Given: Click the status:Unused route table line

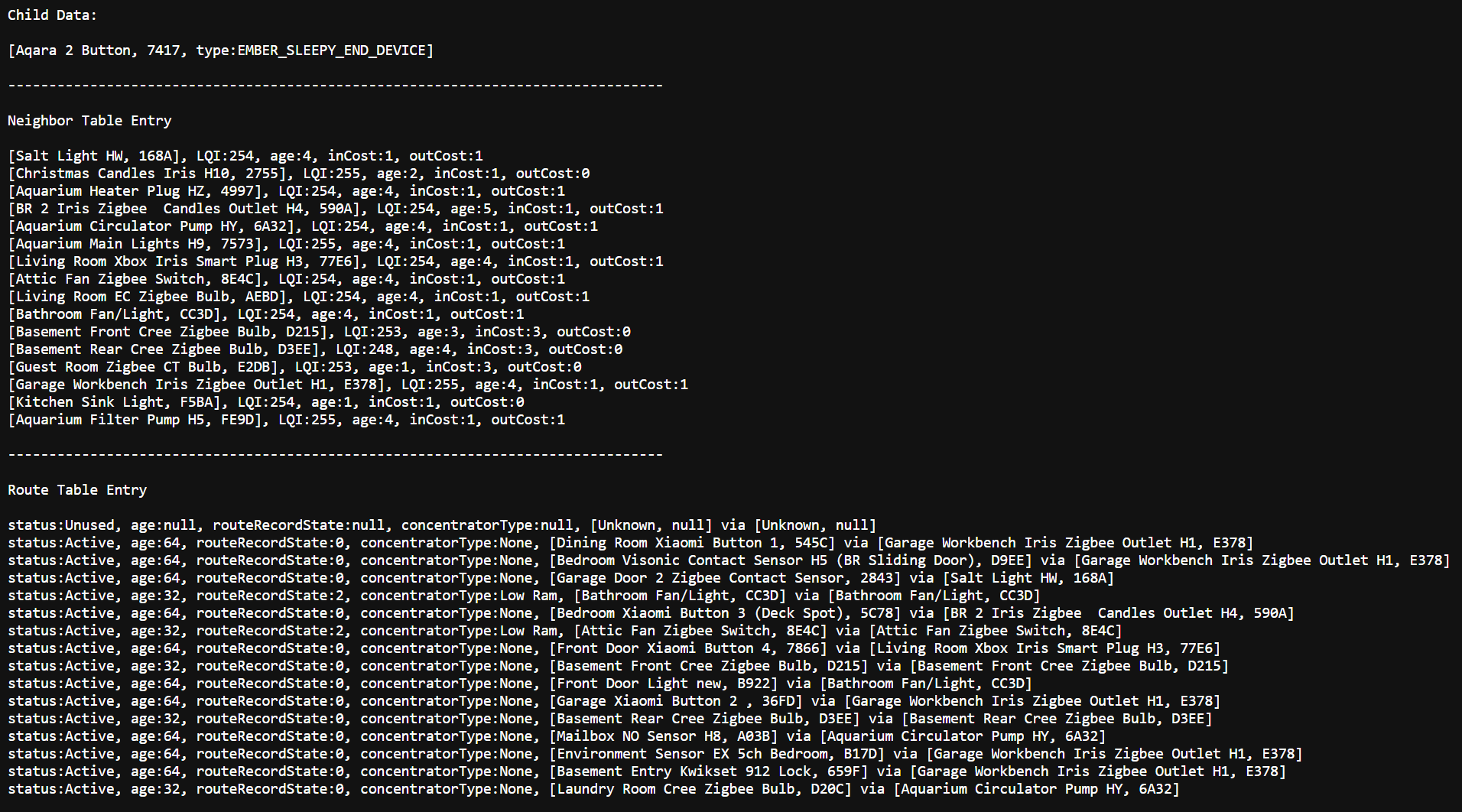Looking at the screenshot, I should click(441, 525).
